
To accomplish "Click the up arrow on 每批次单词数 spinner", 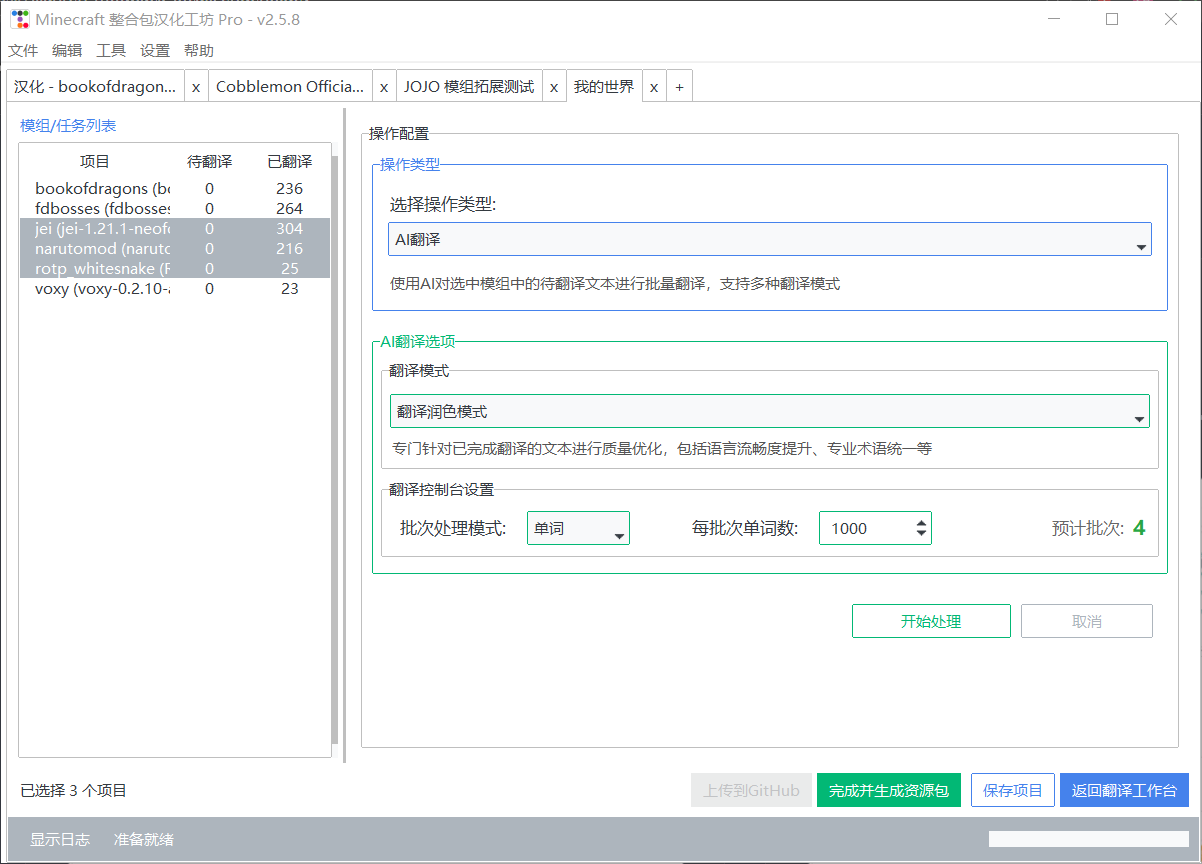I will pyautogui.click(x=921, y=521).
